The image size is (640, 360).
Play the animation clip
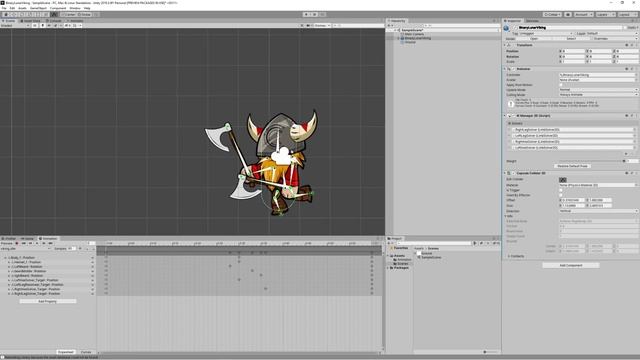pyautogui.click(x=37, y=243)
